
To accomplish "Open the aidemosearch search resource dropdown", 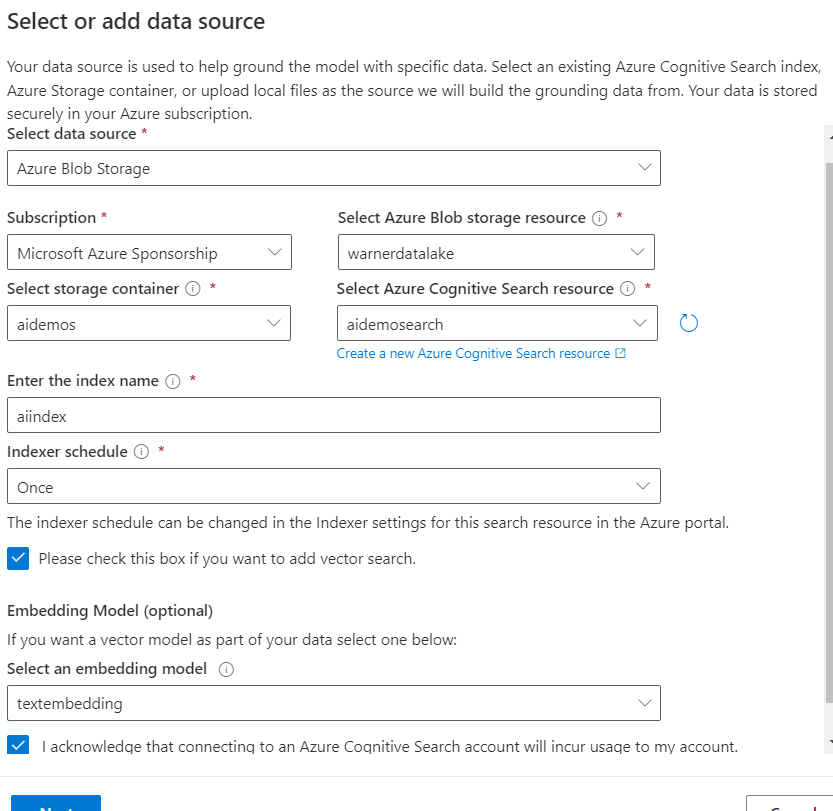I will 497,324.
